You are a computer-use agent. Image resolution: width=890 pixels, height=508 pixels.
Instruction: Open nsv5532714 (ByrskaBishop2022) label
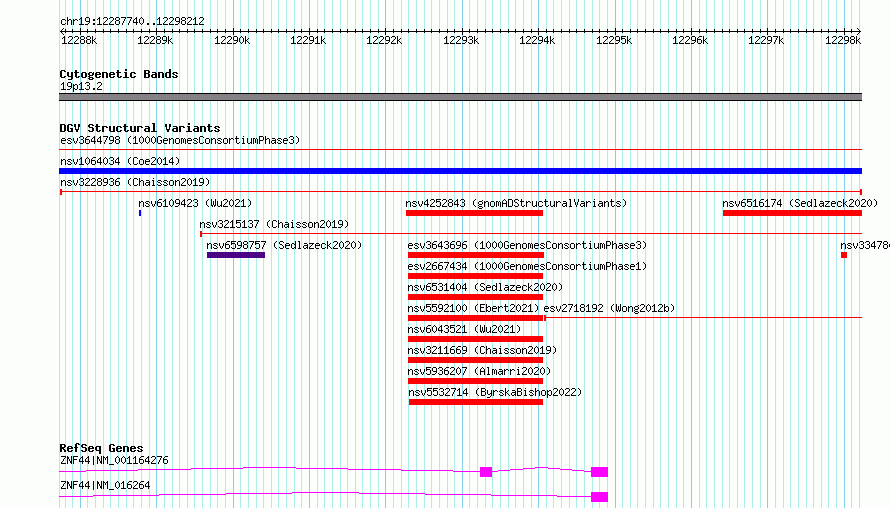(x=496, y=392)
